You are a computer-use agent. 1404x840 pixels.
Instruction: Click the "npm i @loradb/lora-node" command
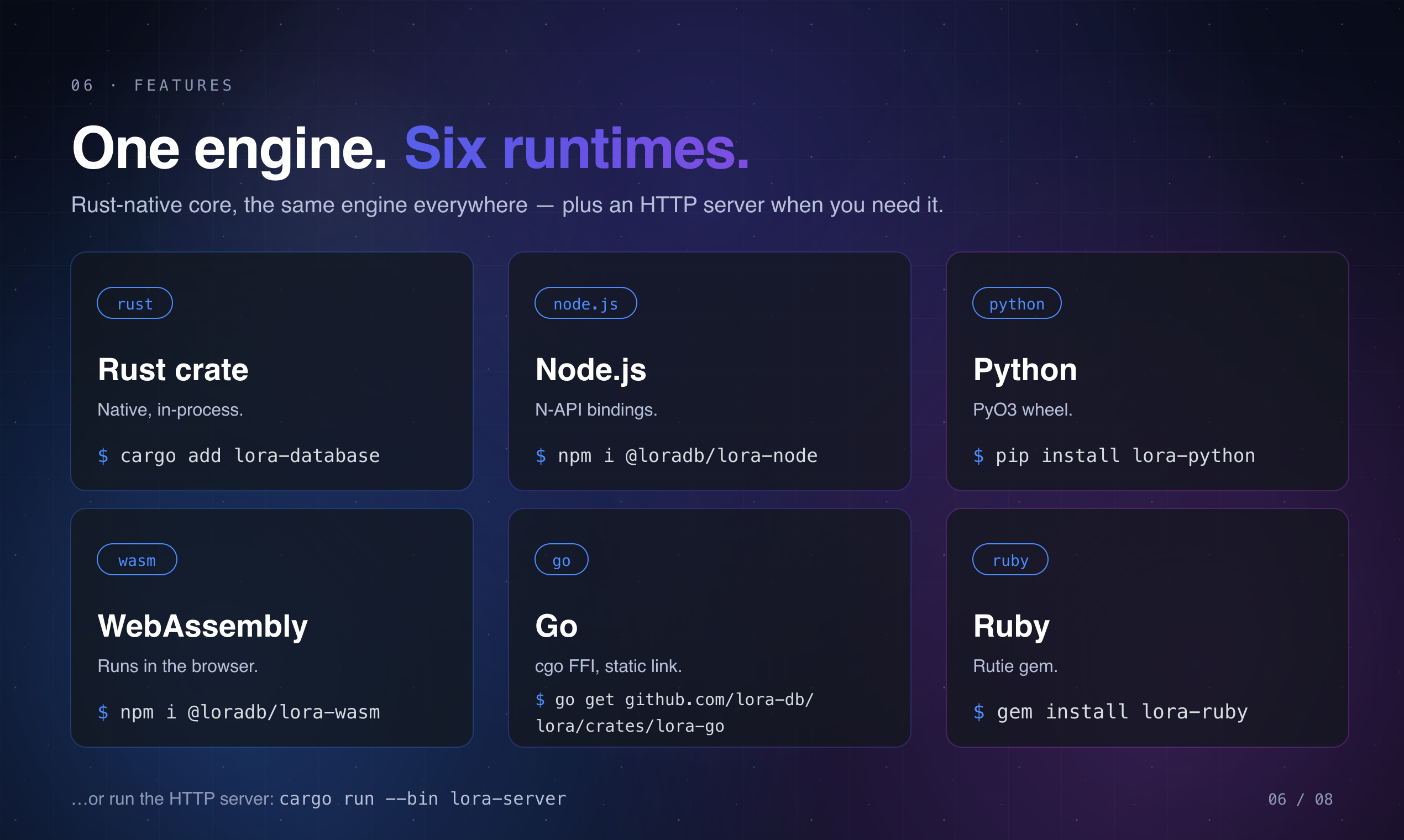[x=687, y=456]
